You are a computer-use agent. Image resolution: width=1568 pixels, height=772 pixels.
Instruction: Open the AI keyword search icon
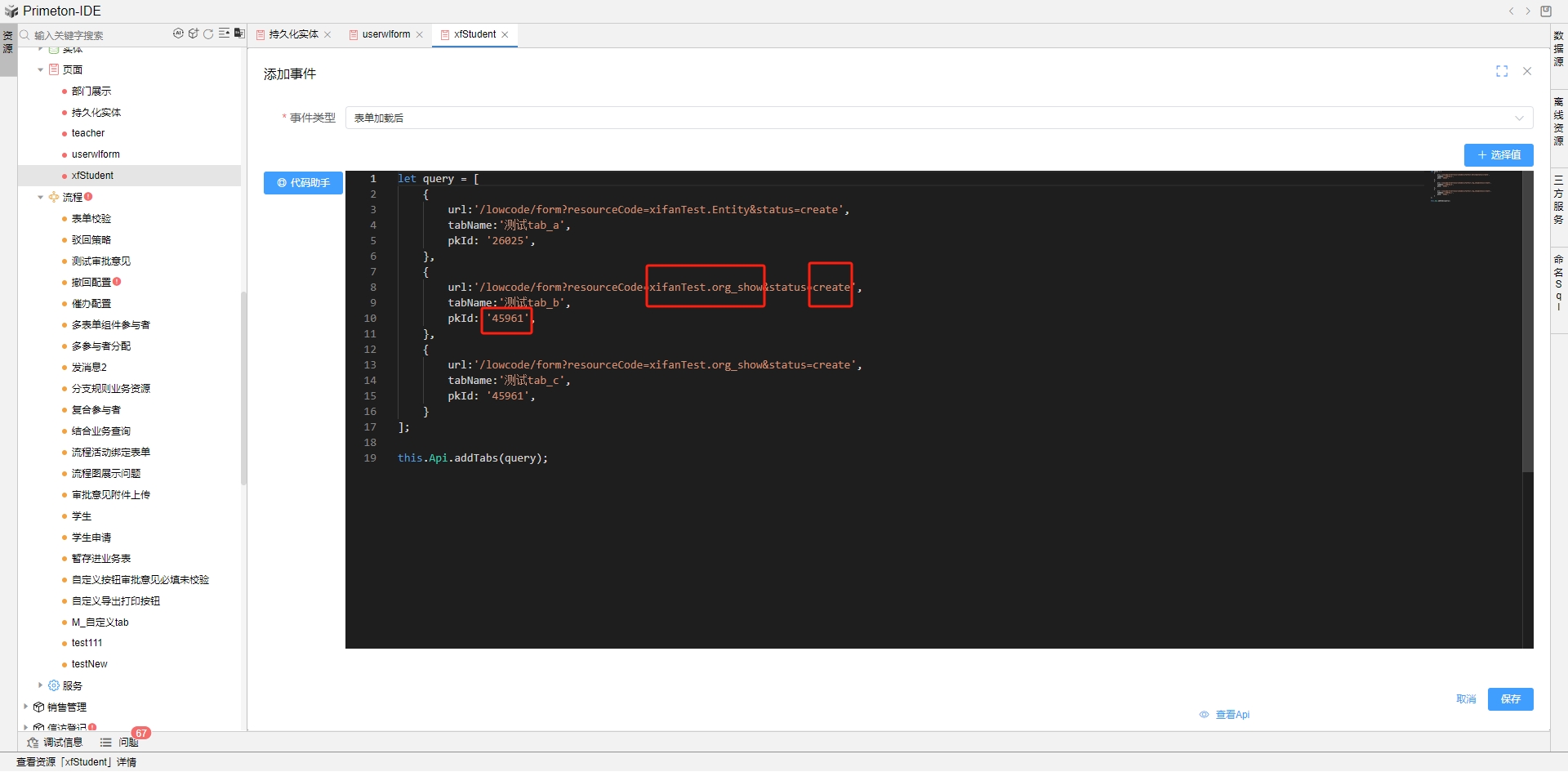click(178, 33)
